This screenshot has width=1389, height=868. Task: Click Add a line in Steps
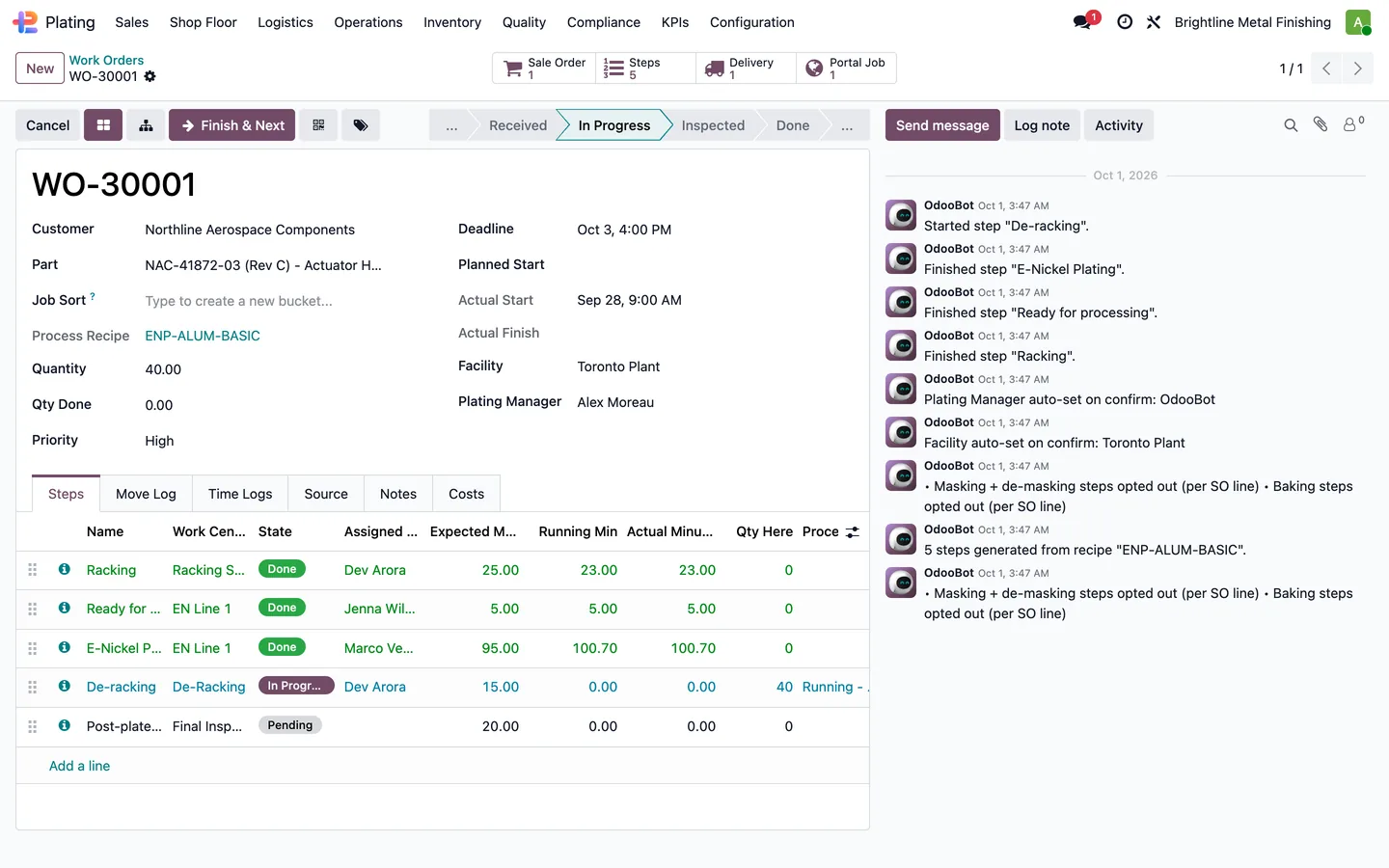(x=79, y=766)
